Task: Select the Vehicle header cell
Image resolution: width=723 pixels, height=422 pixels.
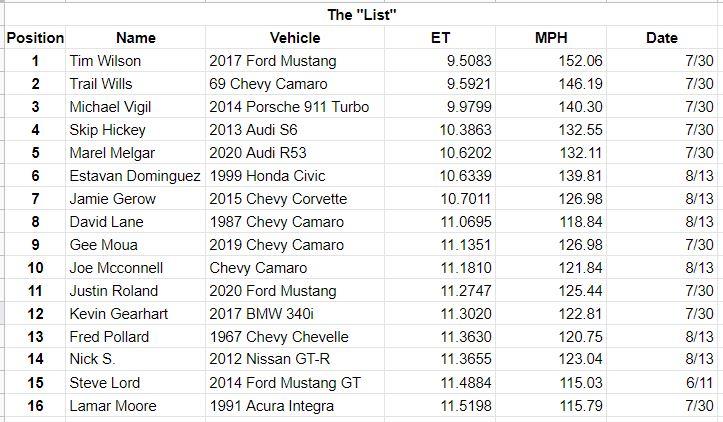Action: [295, 37]
